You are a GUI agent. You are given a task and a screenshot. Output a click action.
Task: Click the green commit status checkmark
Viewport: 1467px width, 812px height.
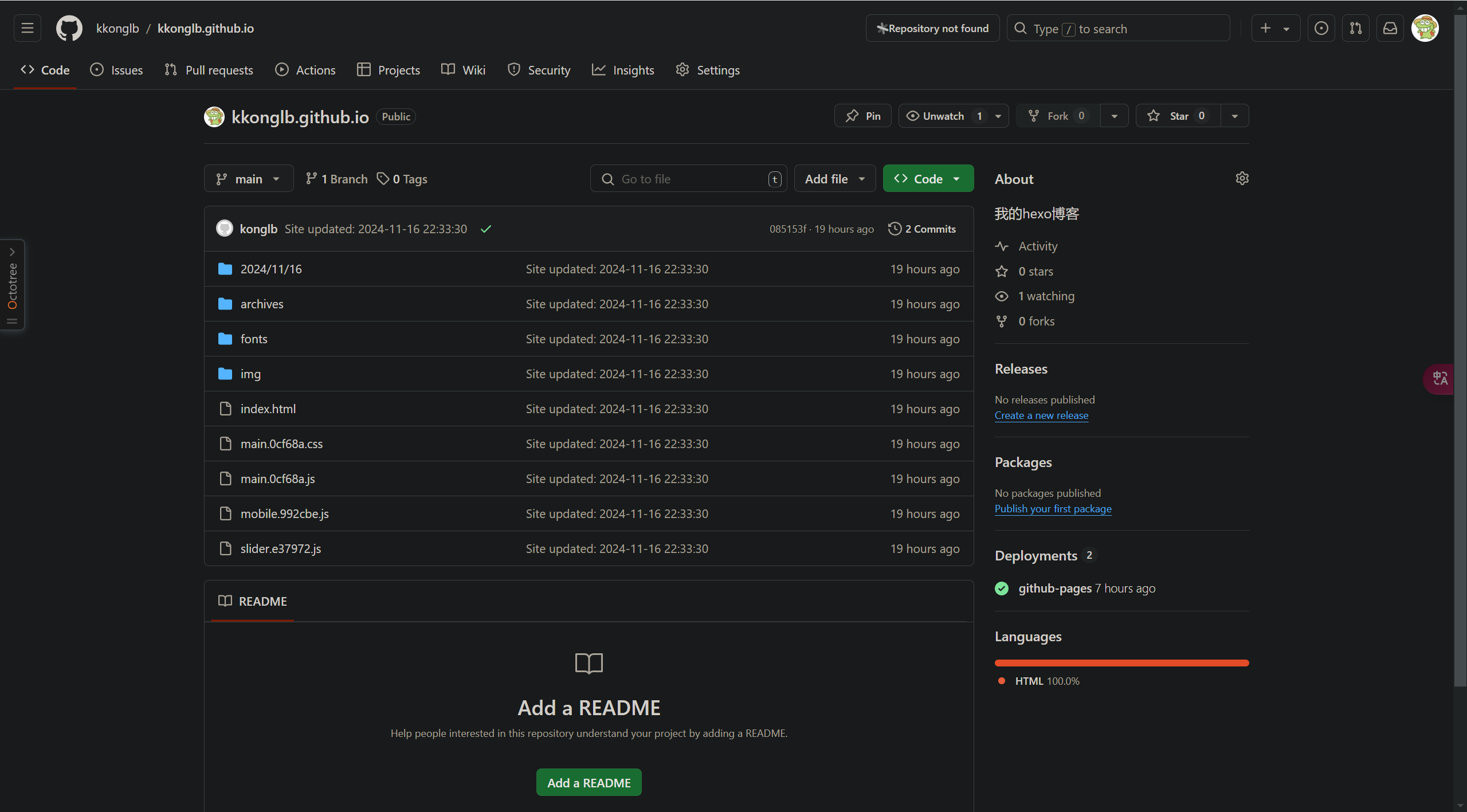[x=486, y=229]
